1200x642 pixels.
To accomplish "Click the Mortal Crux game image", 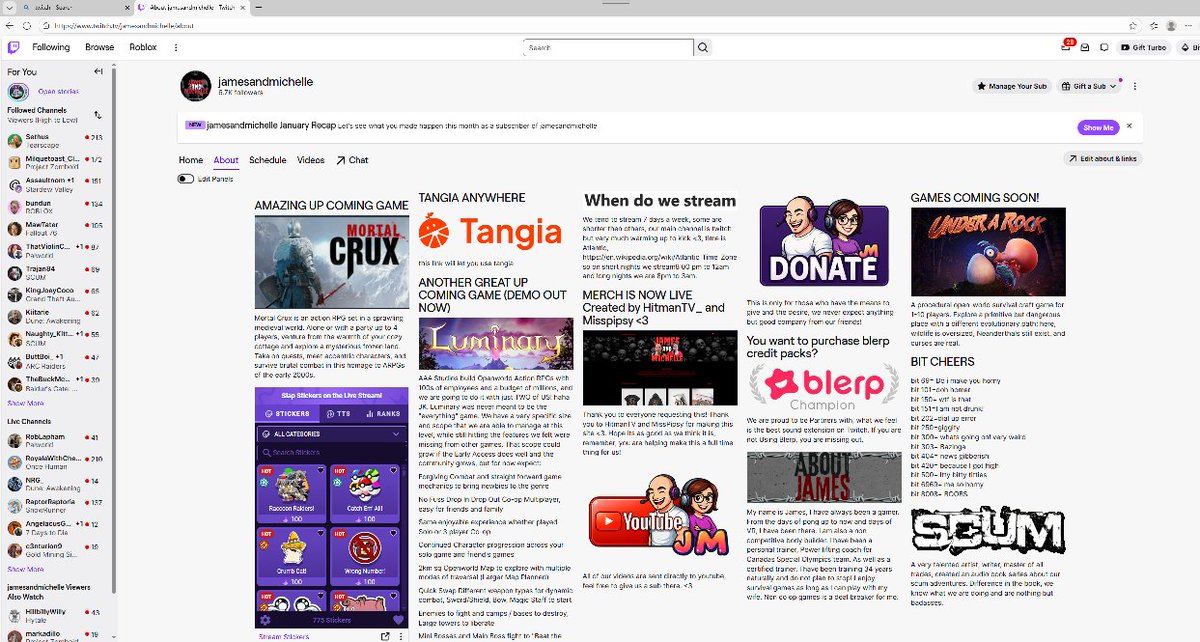I will click(332, 262).
